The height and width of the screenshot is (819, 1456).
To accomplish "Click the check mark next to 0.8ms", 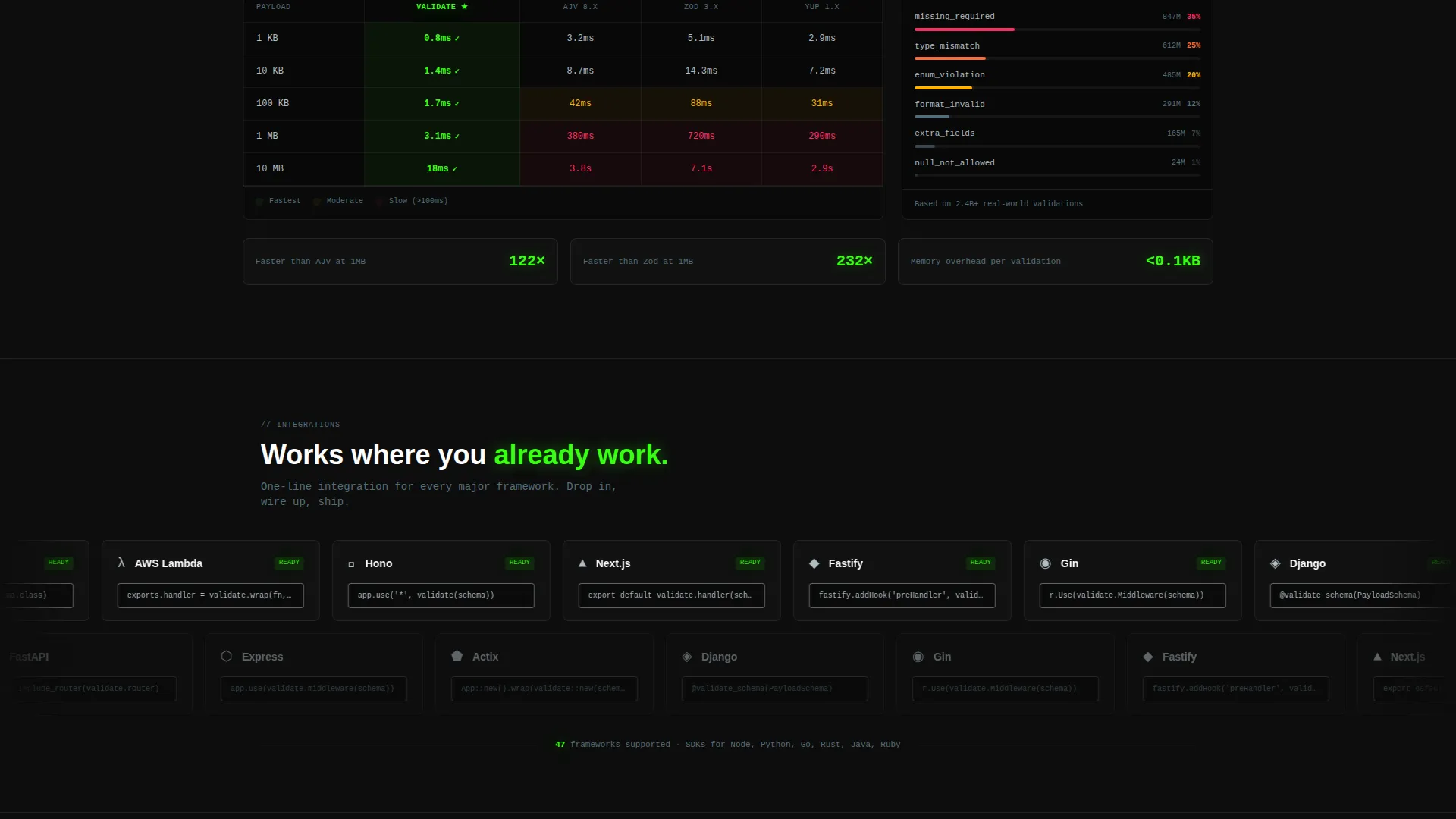I will click(x=457, y=39).
